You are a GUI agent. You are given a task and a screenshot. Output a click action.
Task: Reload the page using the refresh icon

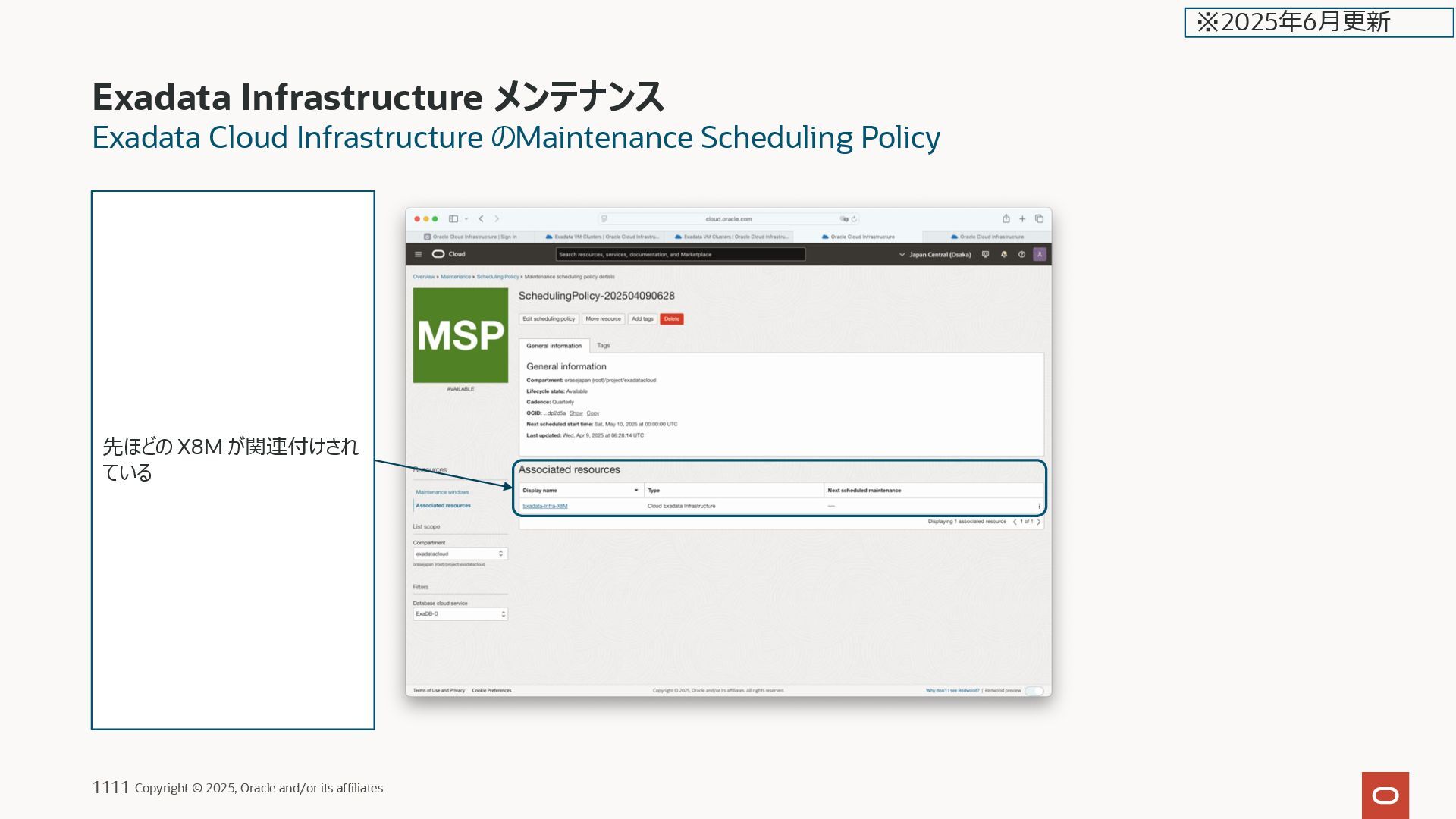tap(854, 219)
